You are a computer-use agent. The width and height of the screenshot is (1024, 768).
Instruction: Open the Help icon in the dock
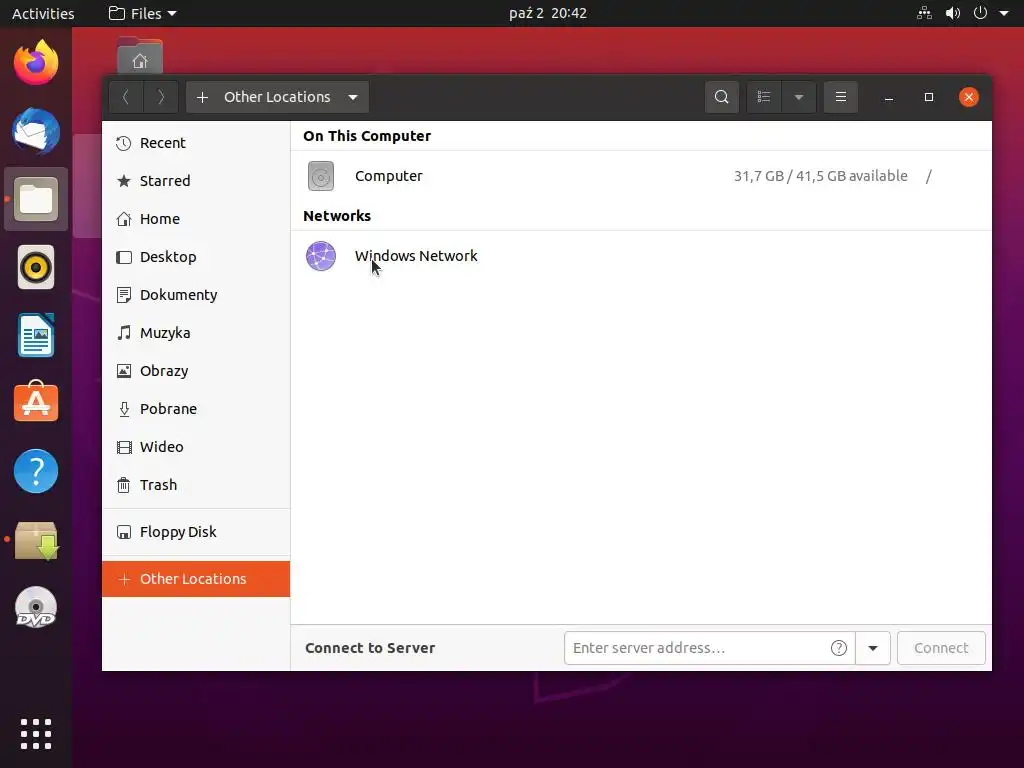(x=36, y=471)
